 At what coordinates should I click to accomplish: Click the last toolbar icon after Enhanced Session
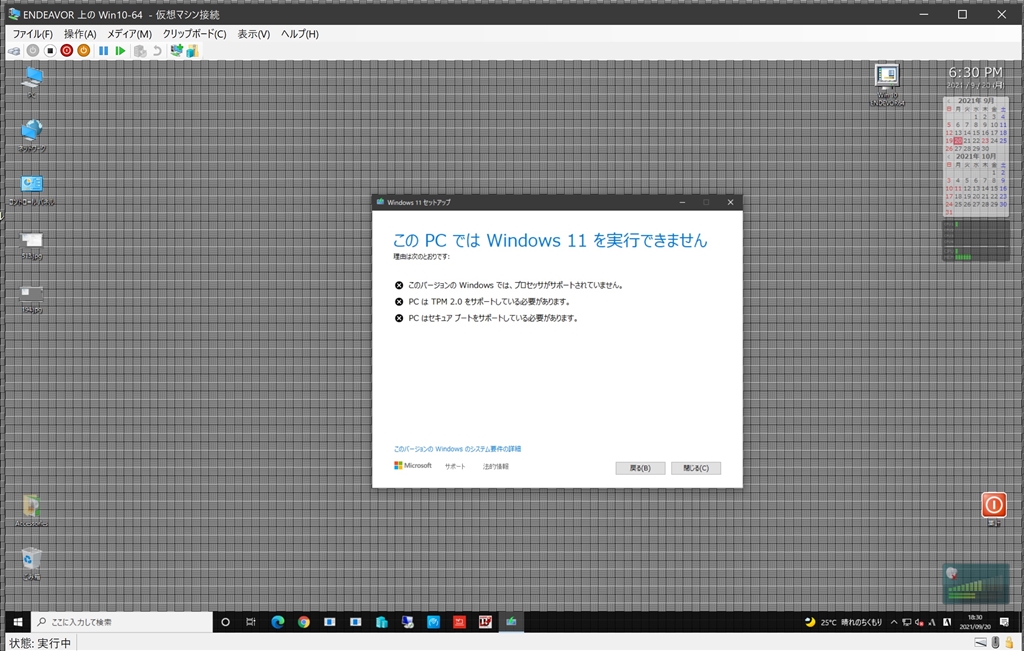[192, 50]
